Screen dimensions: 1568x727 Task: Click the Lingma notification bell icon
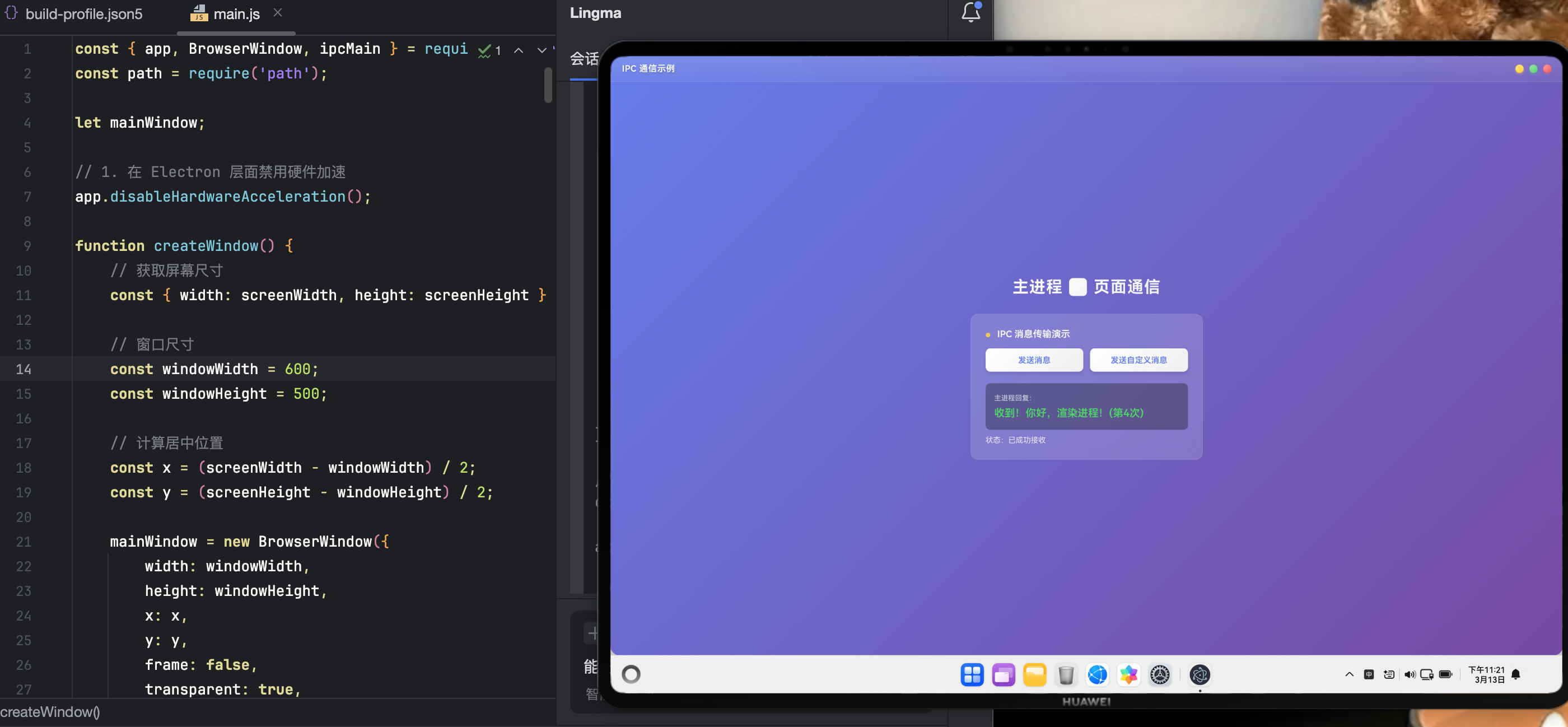(970, 12)
